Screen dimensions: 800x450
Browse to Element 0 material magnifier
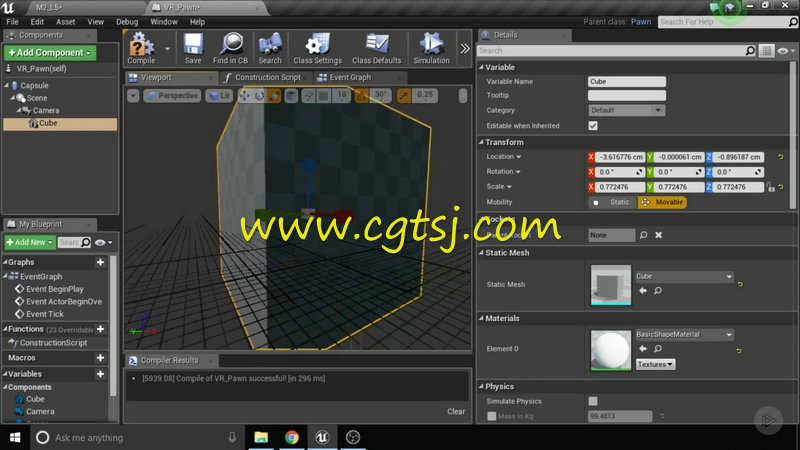(658, 348)
